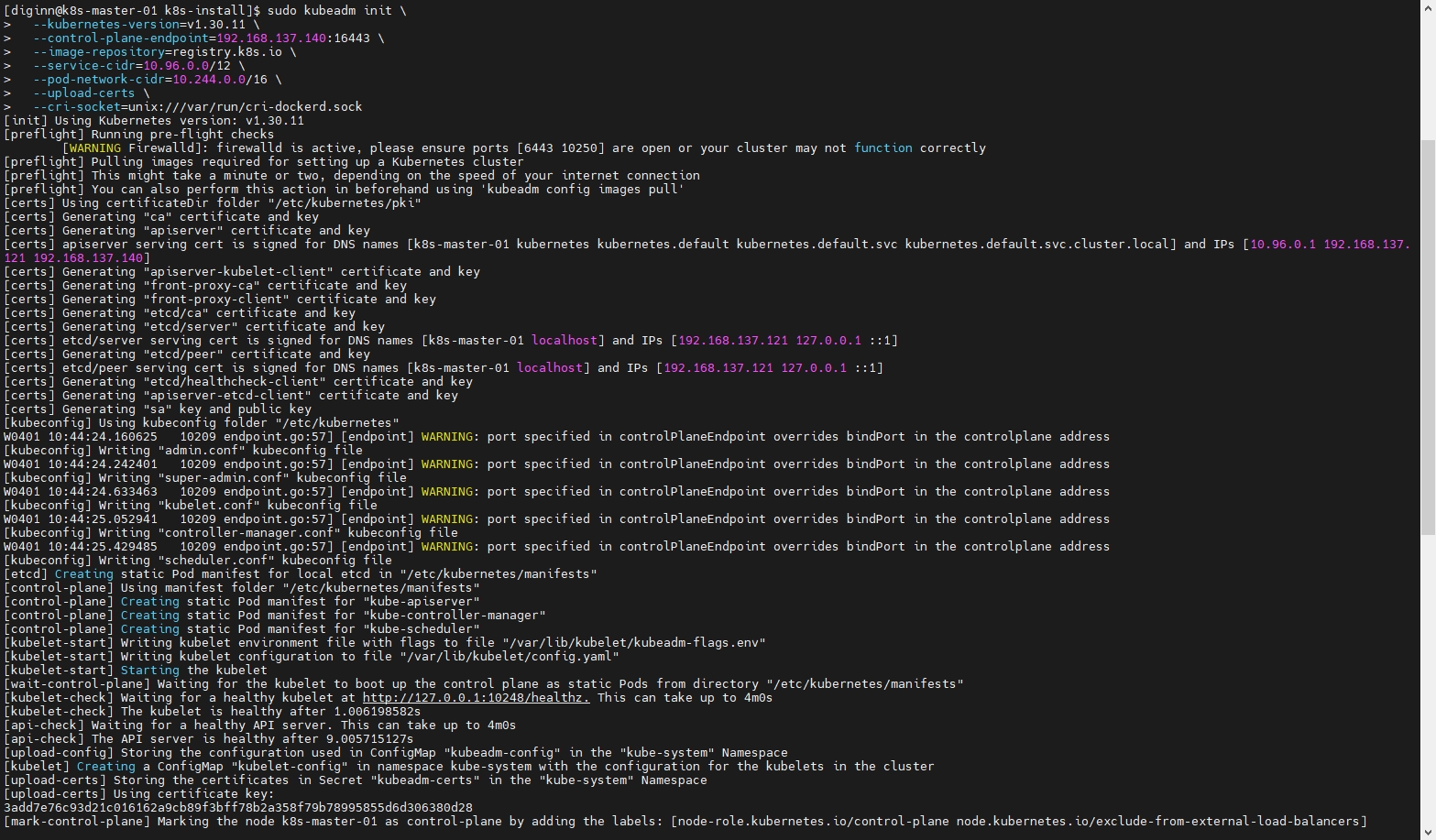This screenshot has width=1436, height=840.
Task: Click scrollbar track below the thumb
Action: click(1427, 687)
